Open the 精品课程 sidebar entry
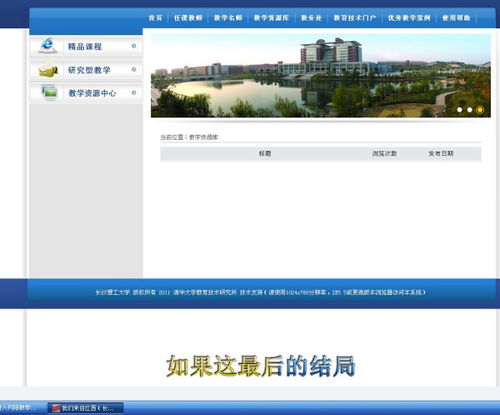 [86, 46]
